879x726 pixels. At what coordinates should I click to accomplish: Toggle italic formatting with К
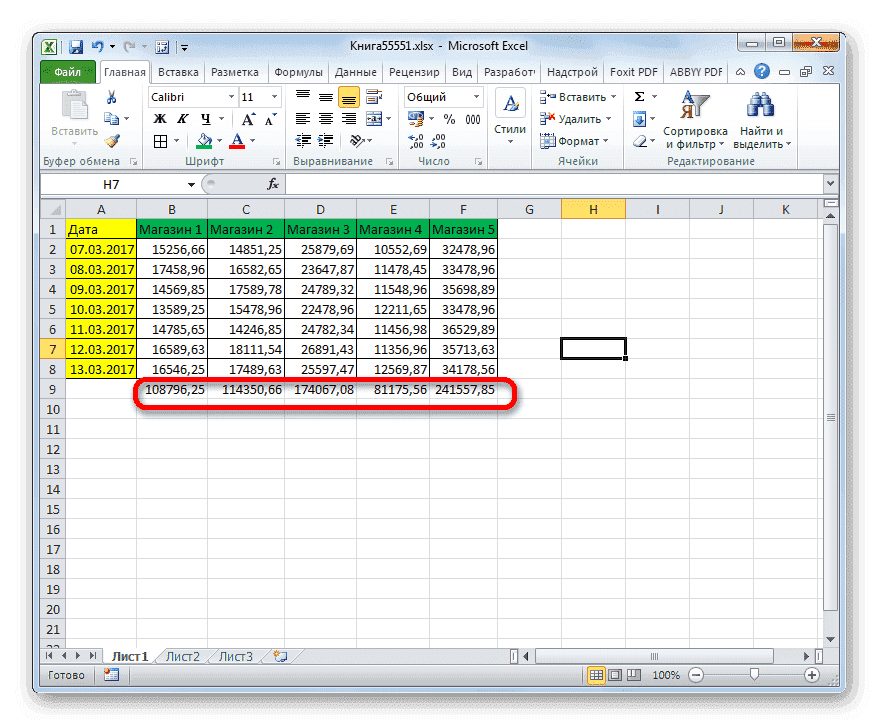(x=183, y=118)
